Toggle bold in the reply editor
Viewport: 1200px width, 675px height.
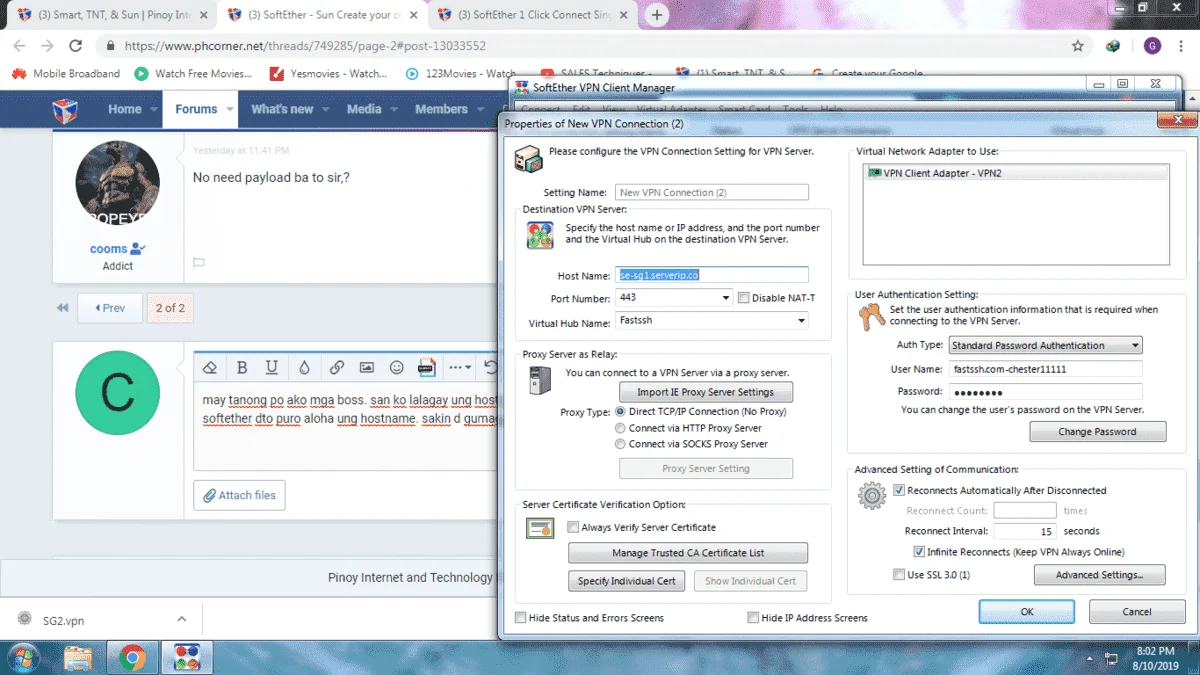(242, 368)
